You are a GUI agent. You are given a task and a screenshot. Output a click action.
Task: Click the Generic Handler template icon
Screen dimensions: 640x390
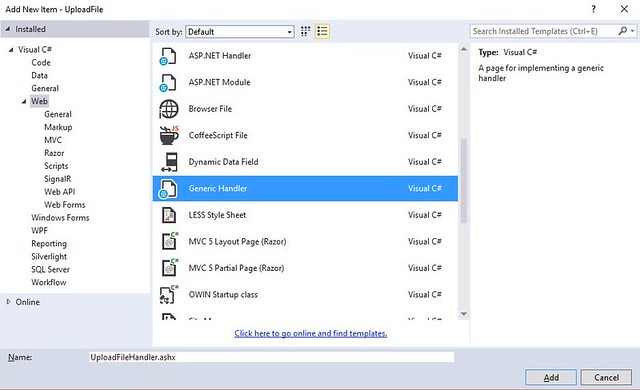[x=168, y=189]
